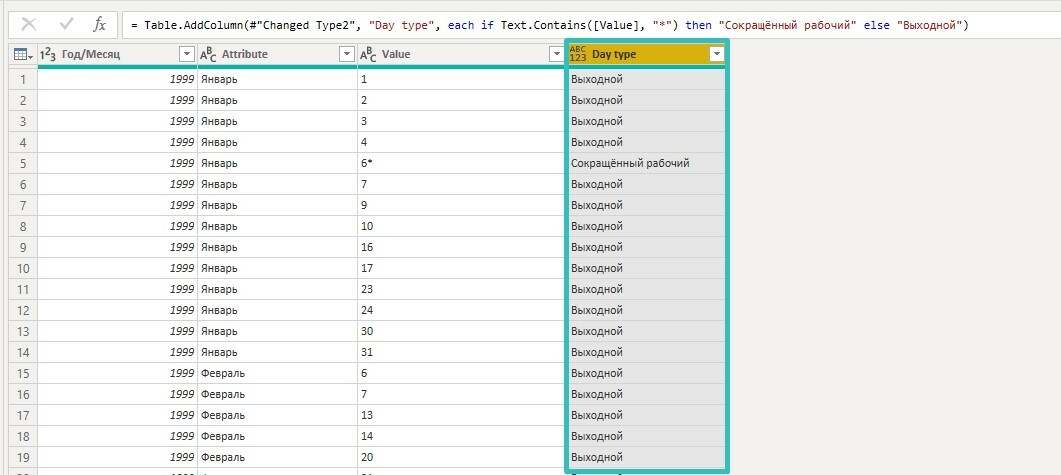Viewport: 1061px width, 475px height.
Task: Select the Day type column header
Action: point(646,55)
